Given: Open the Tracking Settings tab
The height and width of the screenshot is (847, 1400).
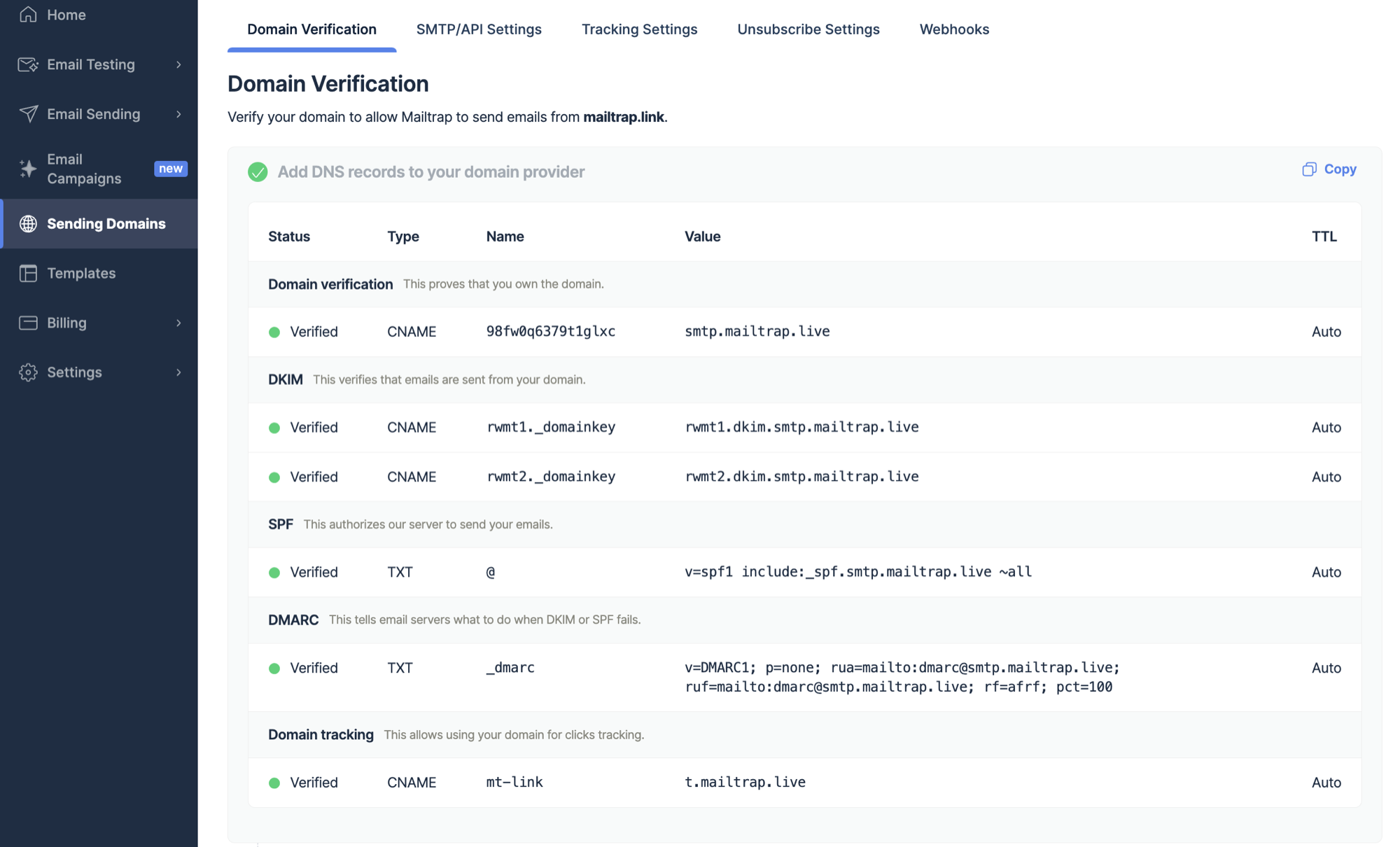Looking at the screenshot, I should pyautogui.click(x=639, y=29).
